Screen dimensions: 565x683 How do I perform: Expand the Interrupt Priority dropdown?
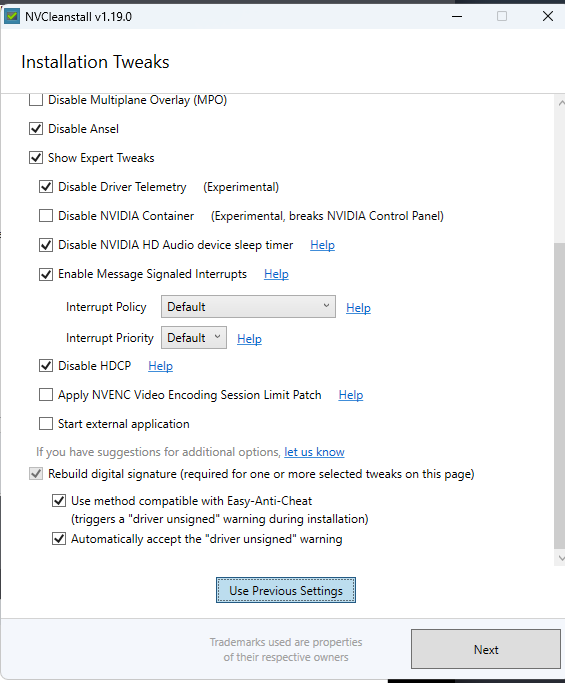194,338
